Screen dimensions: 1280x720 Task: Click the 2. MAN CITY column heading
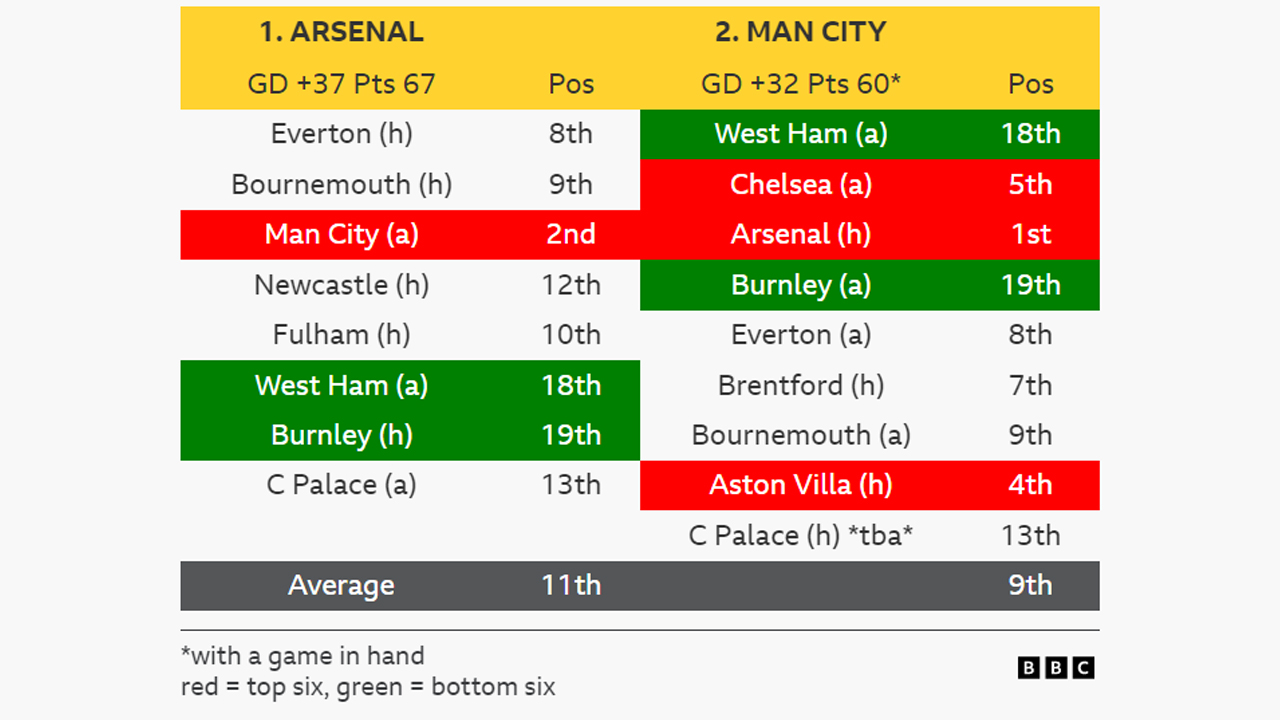[800, 32]
